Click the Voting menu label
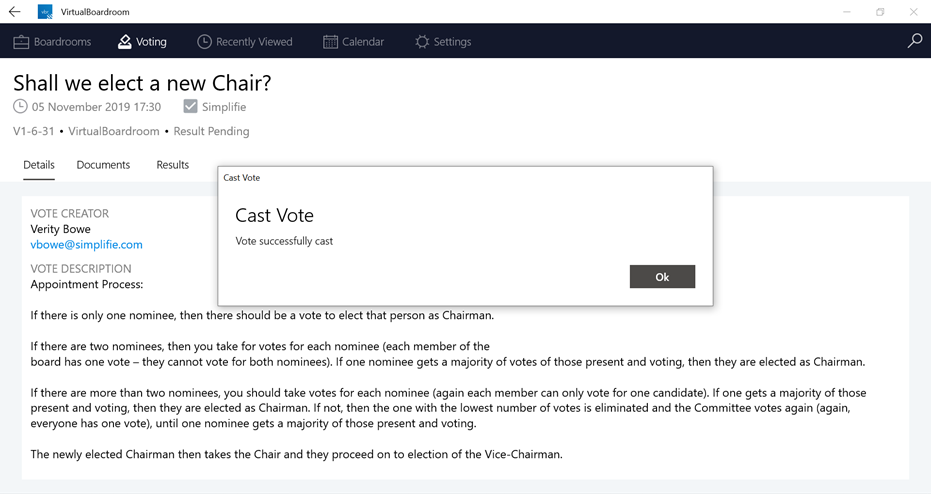The height and width of the screenshot is (494, 931). tap(151, 42)
